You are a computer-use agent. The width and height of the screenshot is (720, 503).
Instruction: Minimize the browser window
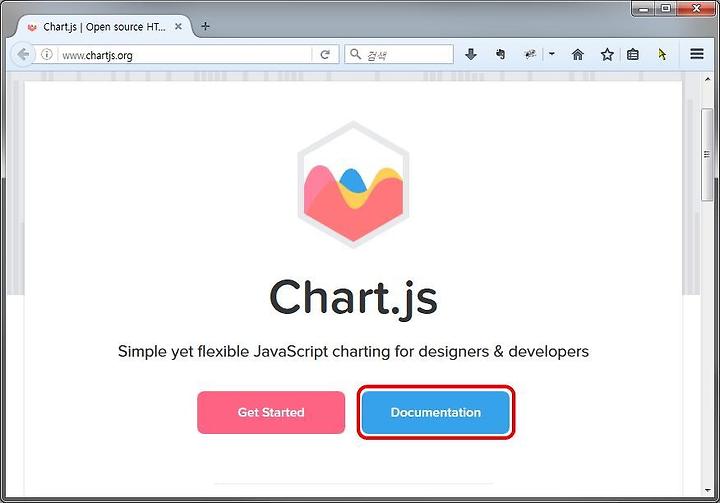(x=643, y=9)
